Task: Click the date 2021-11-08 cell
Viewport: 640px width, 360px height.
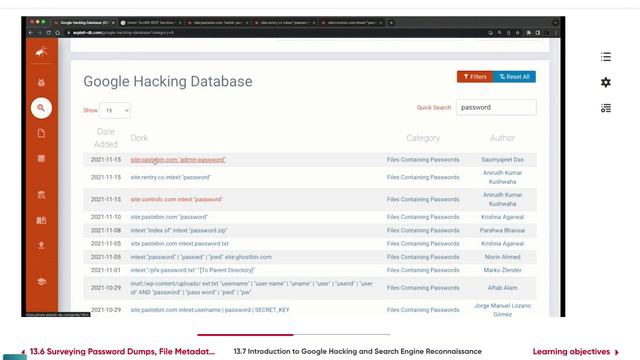Action: [106, 230]
